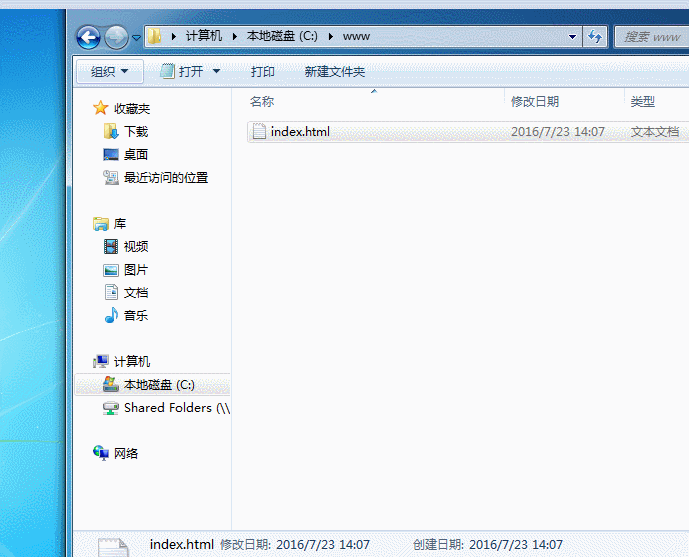Click the file preview icon in details pane
689x557 pixels.
click(113, 547)
